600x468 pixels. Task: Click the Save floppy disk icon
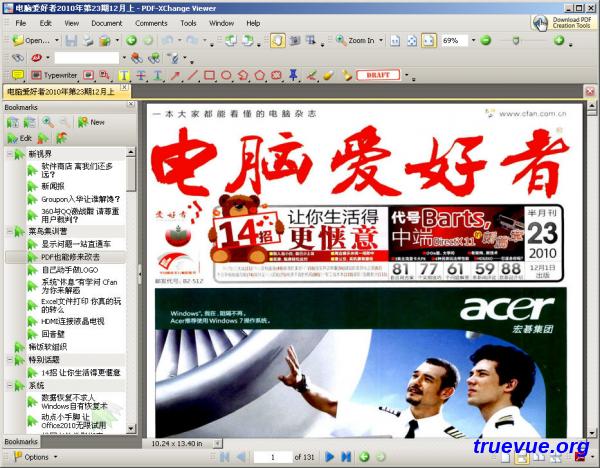[71, 40]
